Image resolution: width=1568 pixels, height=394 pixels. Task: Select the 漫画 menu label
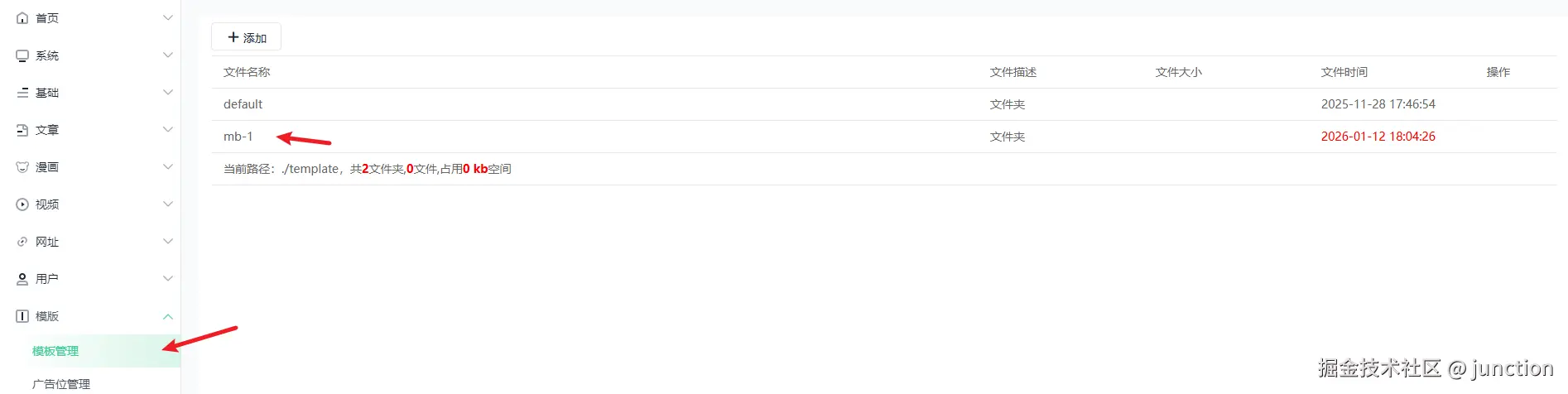click(47, 167)
